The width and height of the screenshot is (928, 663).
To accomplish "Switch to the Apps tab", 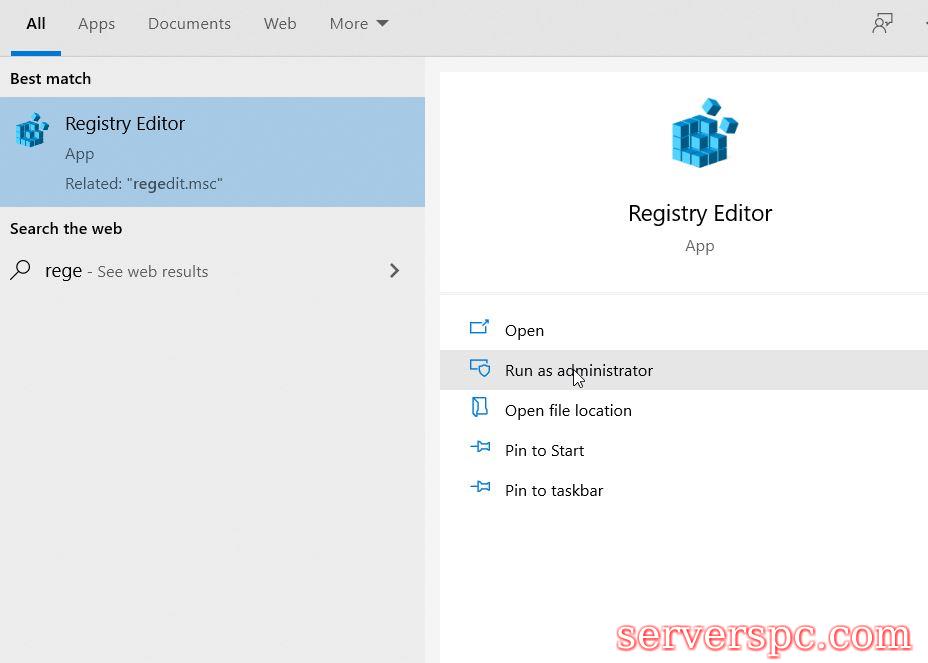I will point(97,24).
